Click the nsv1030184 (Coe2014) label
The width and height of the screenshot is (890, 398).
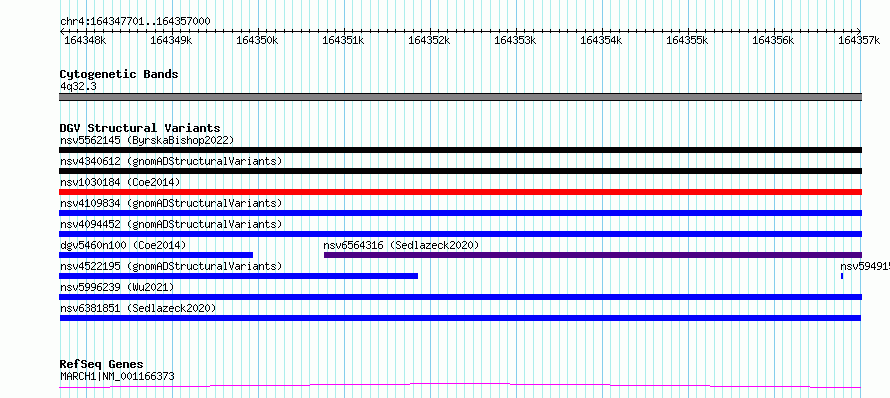pos(120,182)
